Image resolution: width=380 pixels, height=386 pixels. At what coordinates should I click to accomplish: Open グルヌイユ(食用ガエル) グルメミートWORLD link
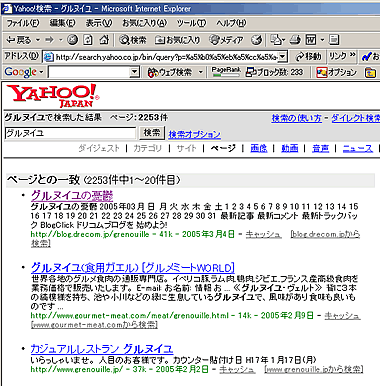tap(133, 268)
